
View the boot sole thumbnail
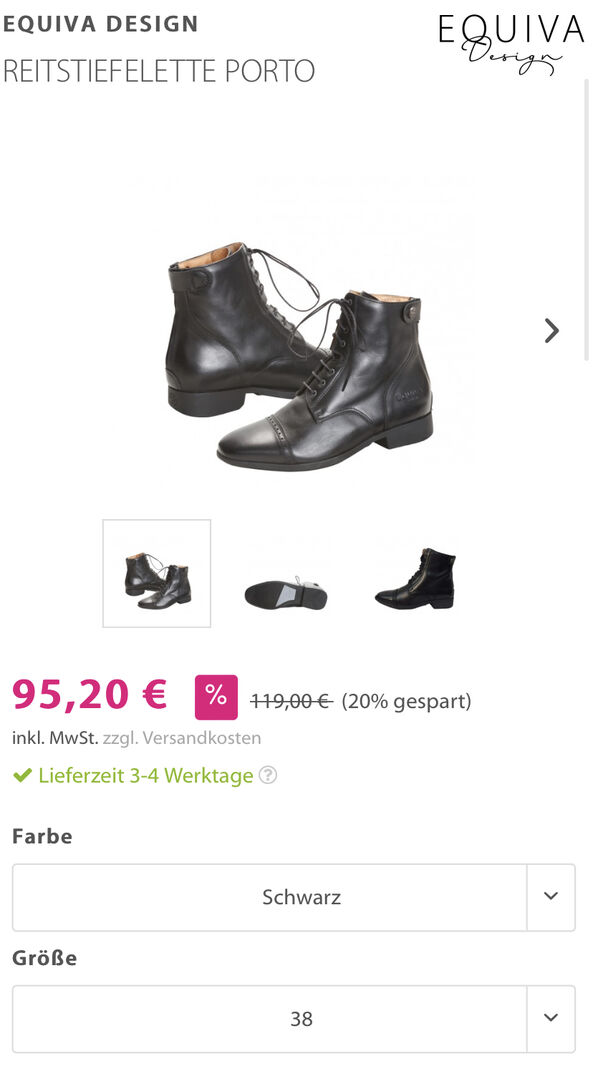pyautogui.click(x=285, y=592)
